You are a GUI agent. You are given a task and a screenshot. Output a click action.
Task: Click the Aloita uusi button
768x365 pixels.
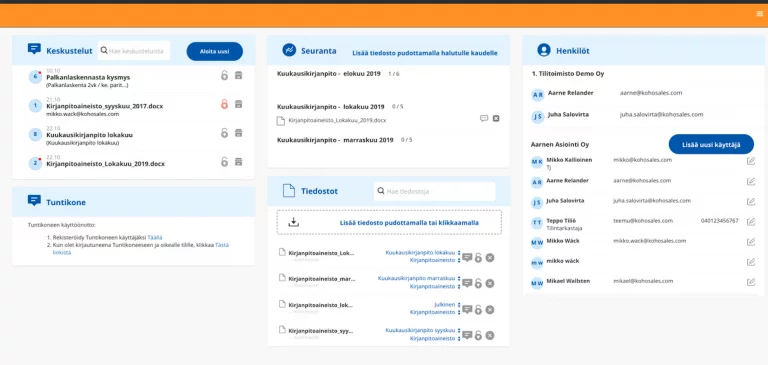tap(215, 51)
